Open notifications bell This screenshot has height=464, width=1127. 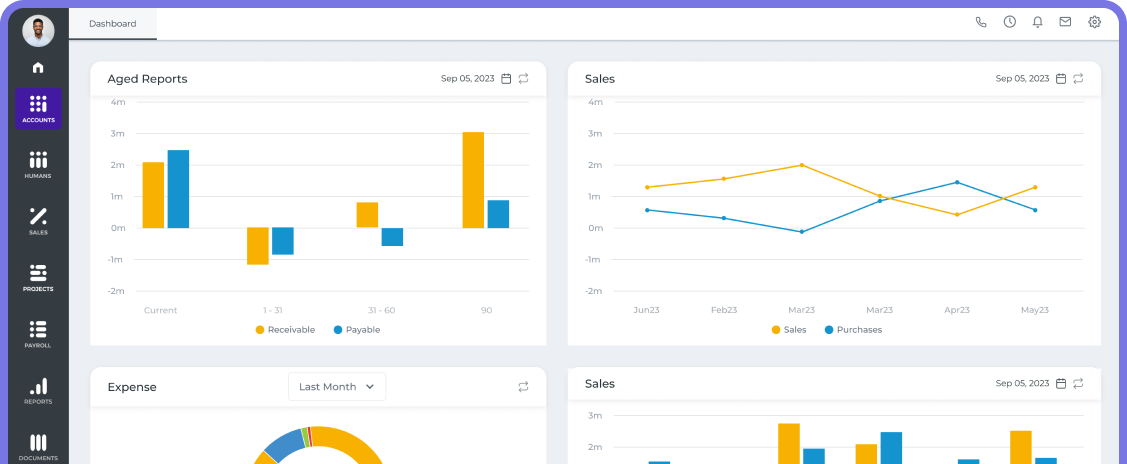pyautogui.click(x=1037, y=22)
